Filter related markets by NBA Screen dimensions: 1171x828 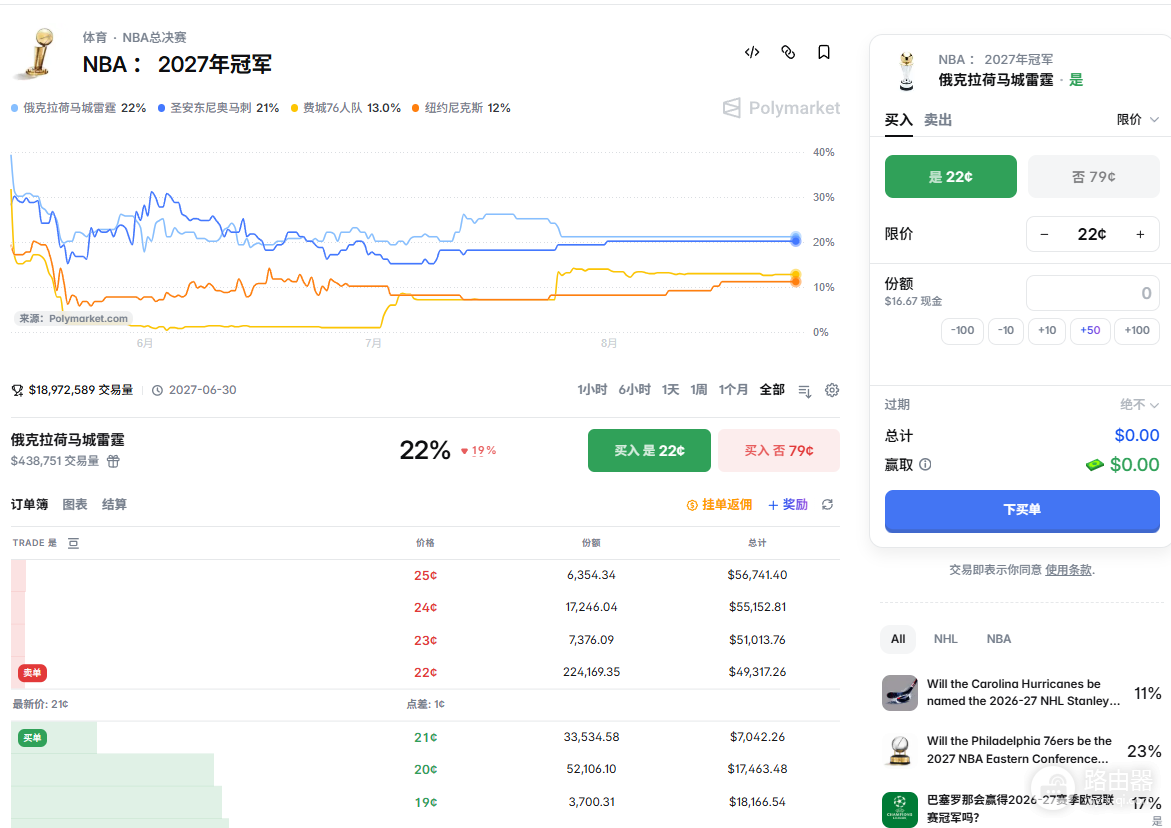click(998, 639)
